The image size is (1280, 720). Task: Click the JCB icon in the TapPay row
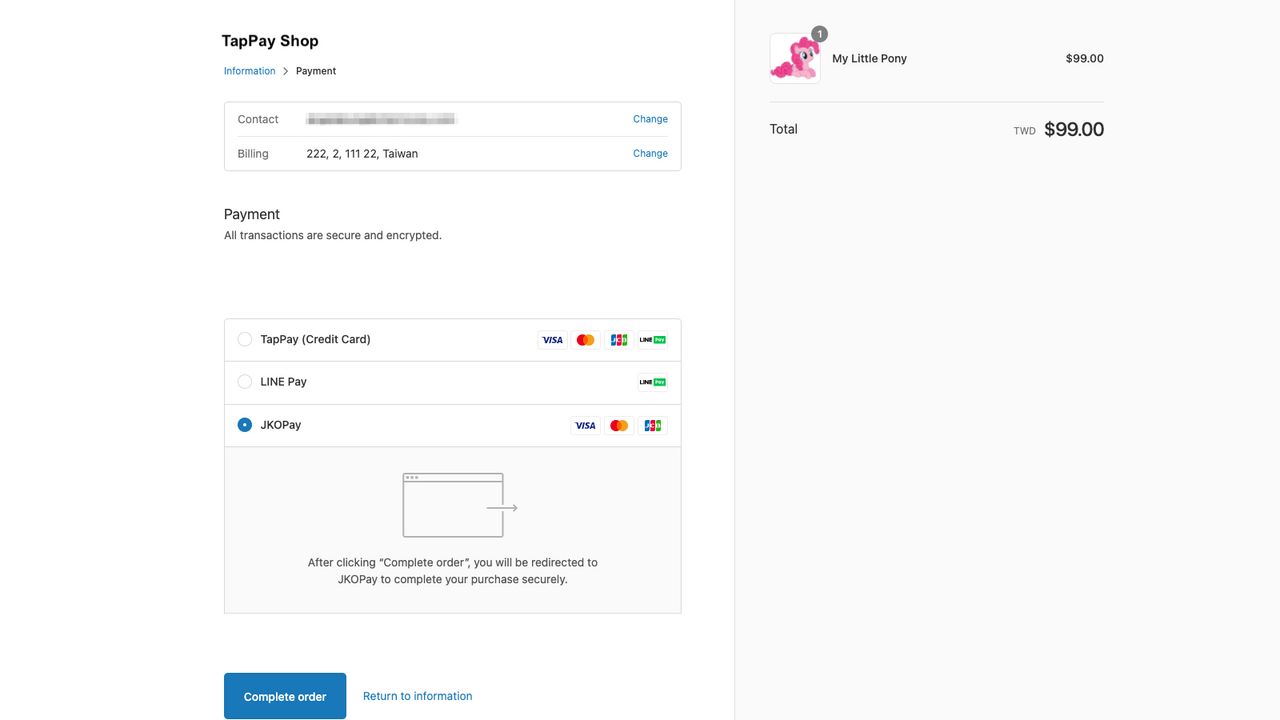[619, 340]
